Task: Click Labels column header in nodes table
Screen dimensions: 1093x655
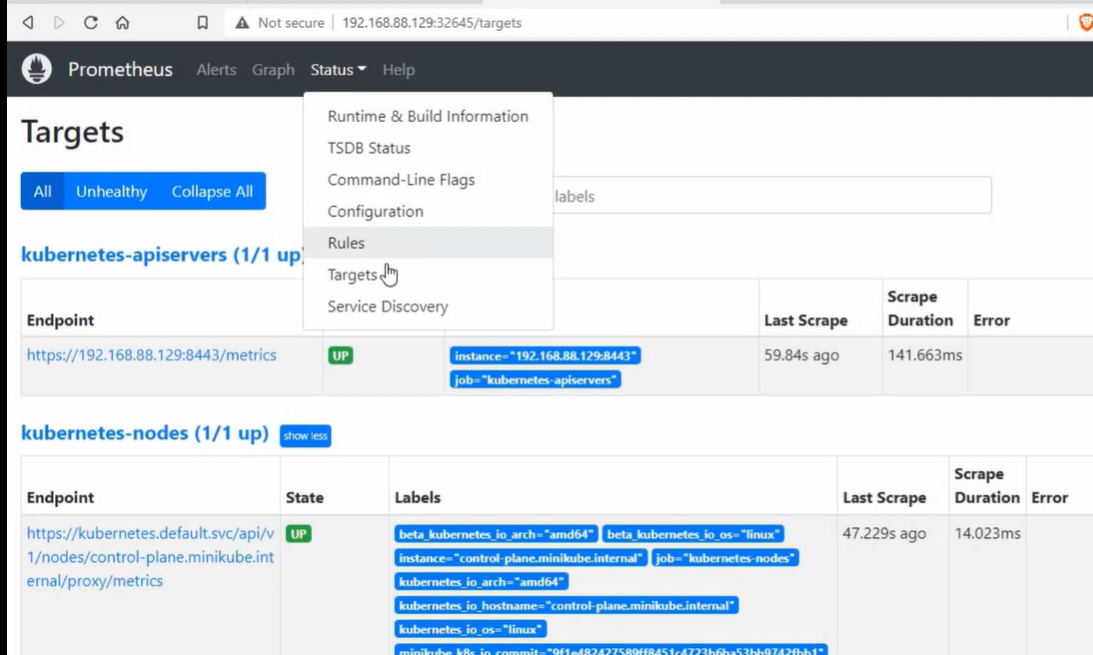Action: (418, 498)
